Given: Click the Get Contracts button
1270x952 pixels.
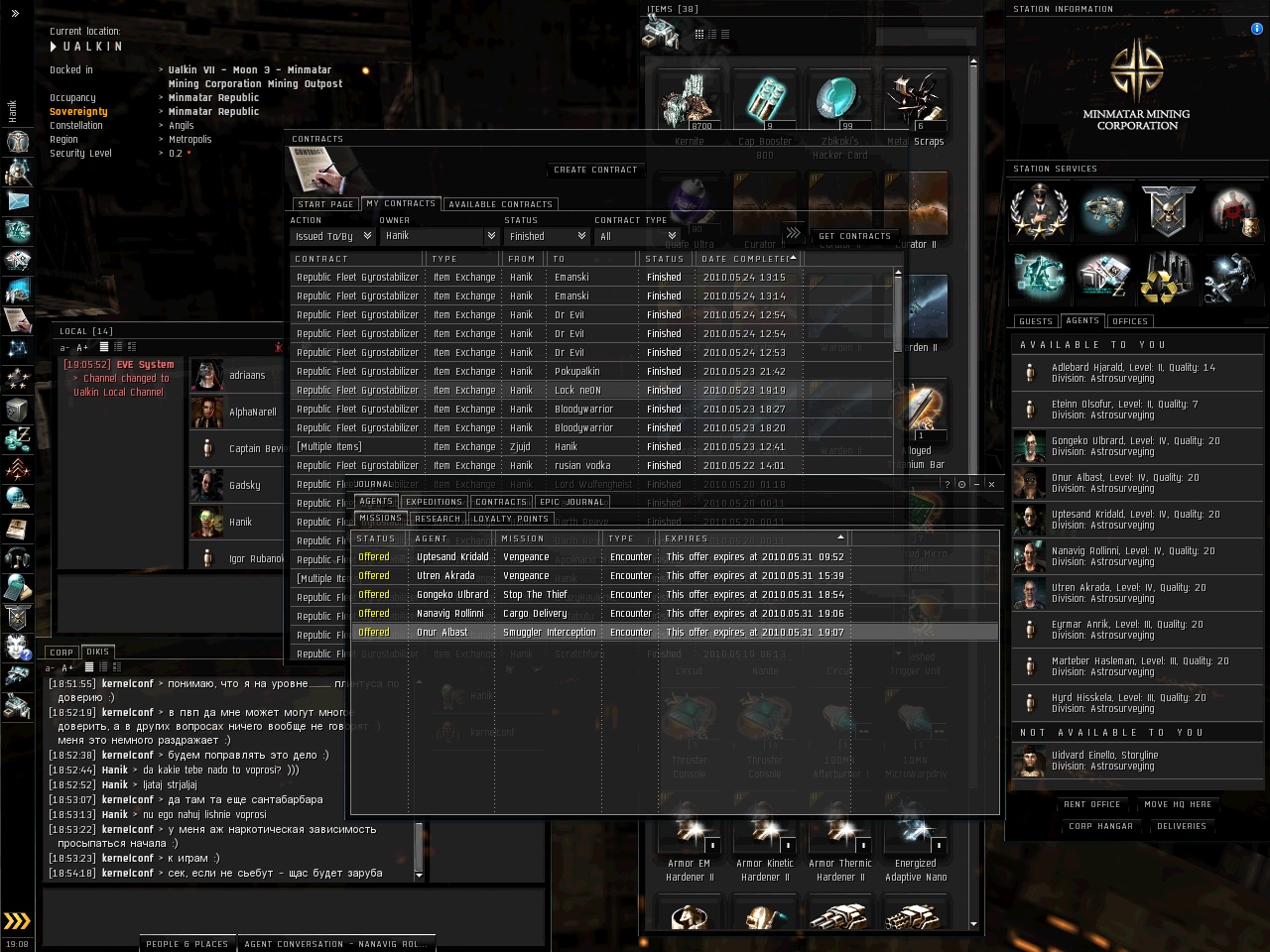Looking at the screenshot, I should point(854,236).
